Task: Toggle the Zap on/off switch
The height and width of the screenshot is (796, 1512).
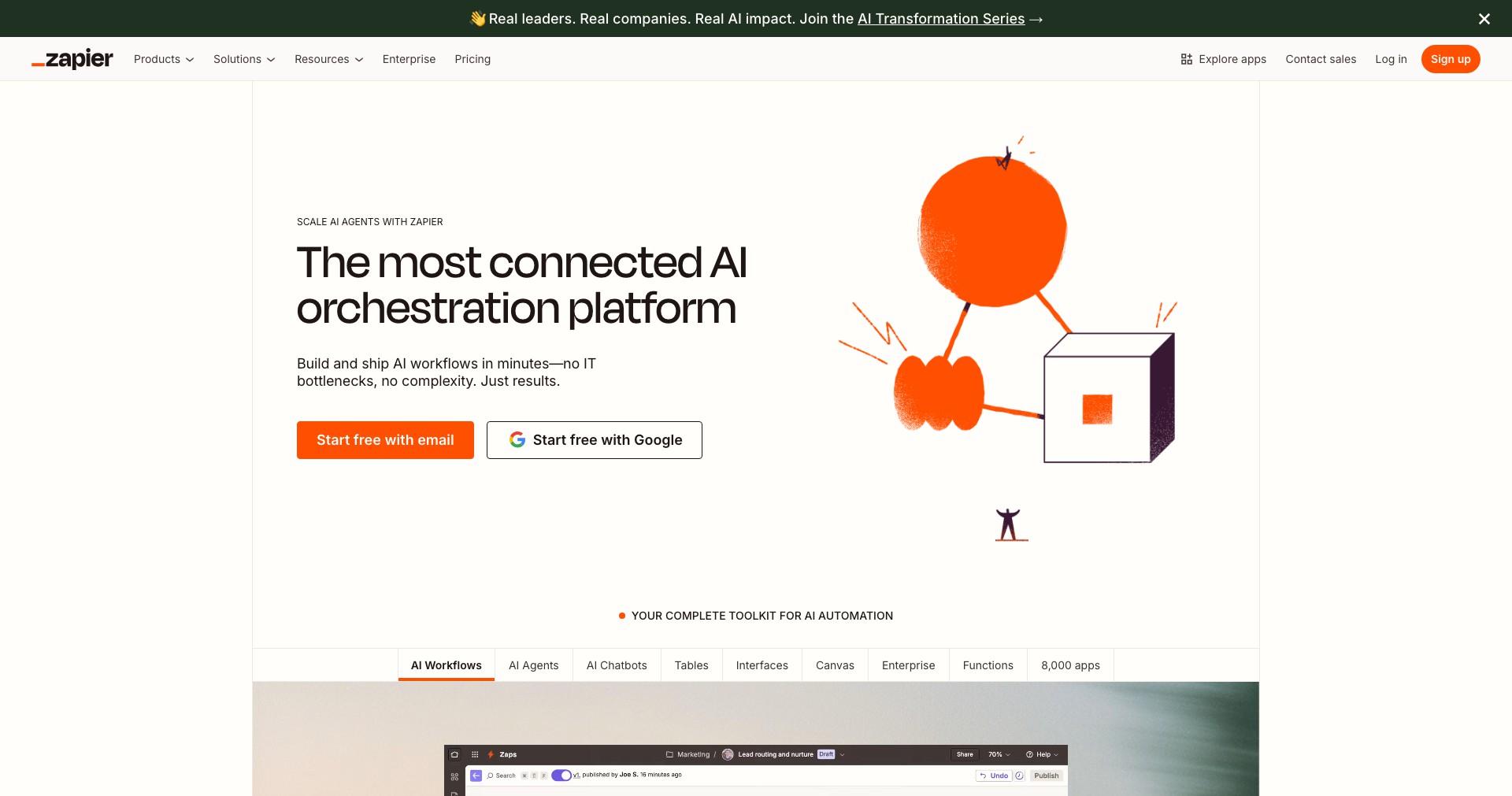Action: (561, 776)
